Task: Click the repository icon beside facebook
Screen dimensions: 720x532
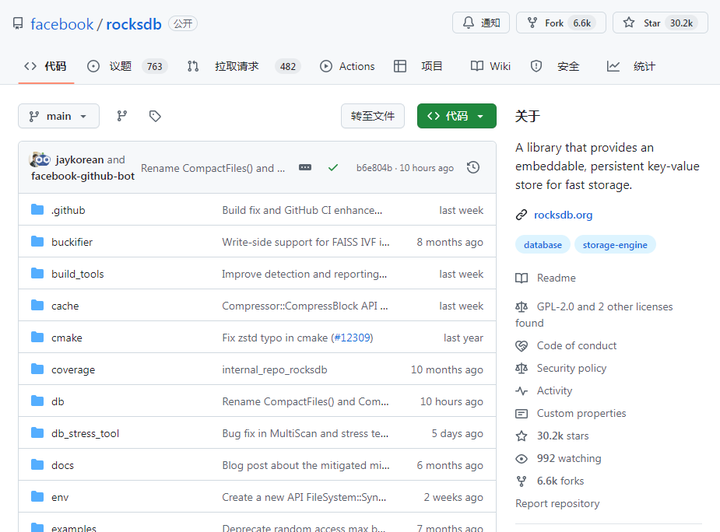Action: point(18,23)
